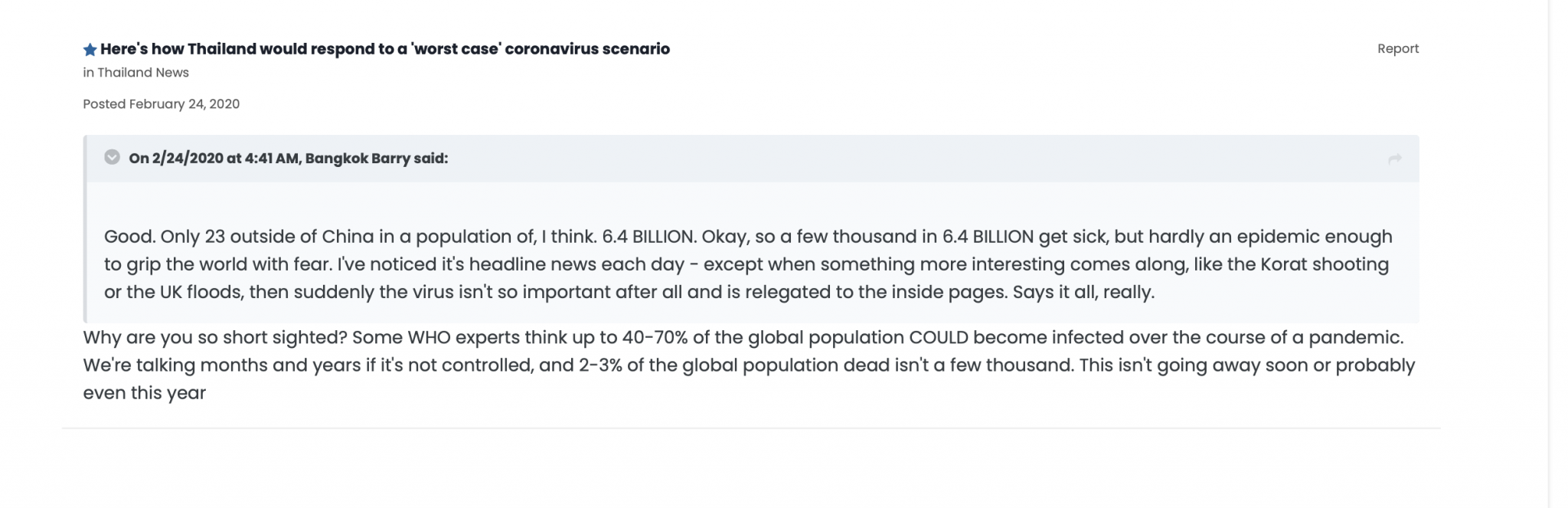
Task: Click the Bangkok Barry name in the quote header
Action: tap(358, 159)
